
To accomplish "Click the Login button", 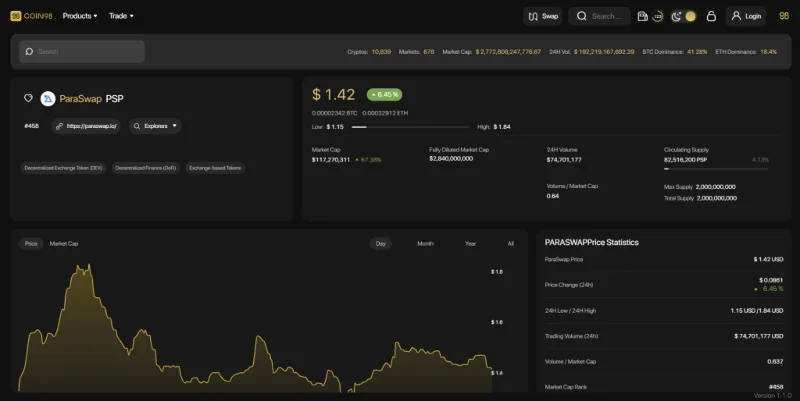I will pyautogui.click(x=746, y=16).
